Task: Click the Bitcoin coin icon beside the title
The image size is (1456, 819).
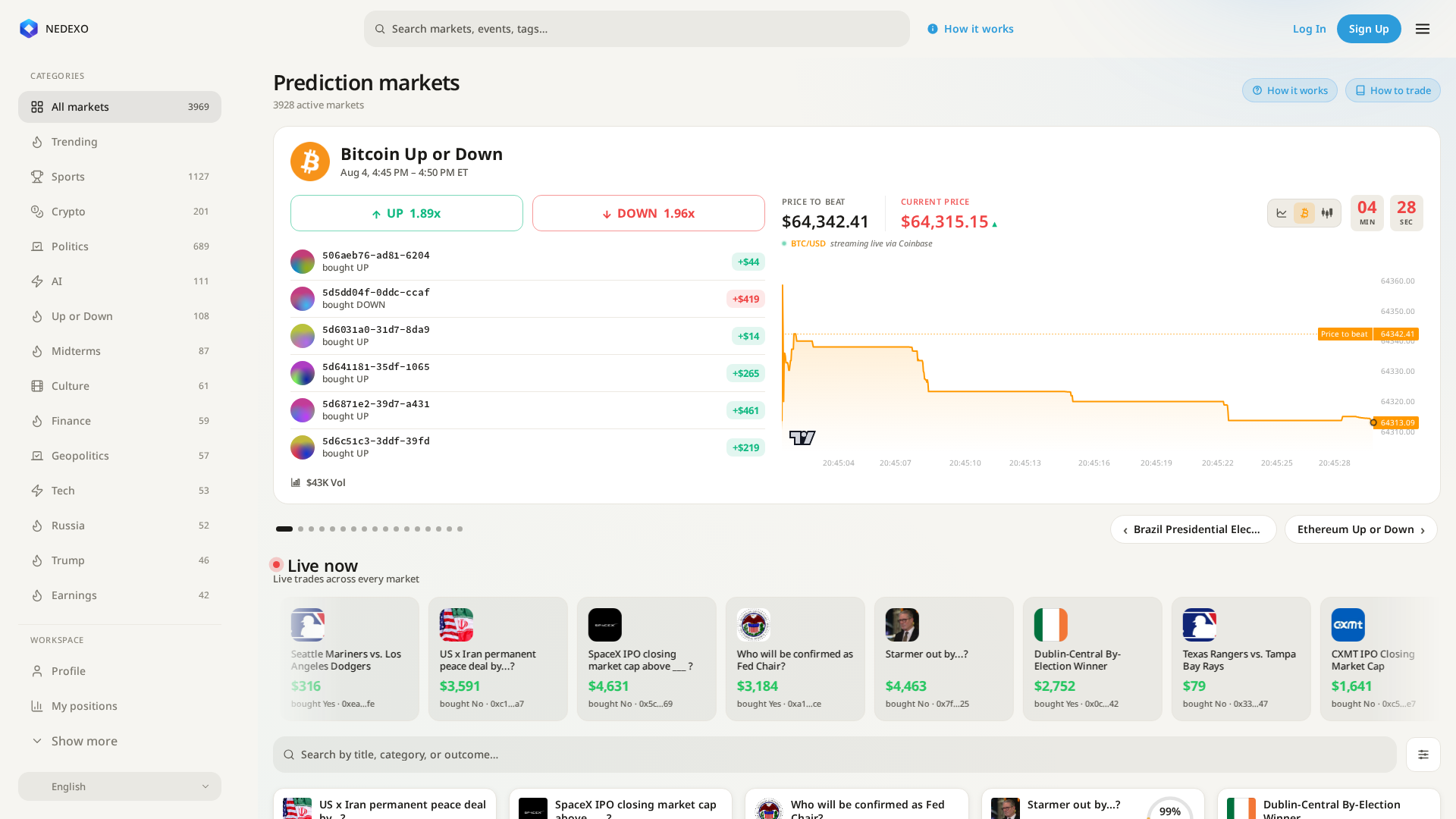Action: (310, 162)
